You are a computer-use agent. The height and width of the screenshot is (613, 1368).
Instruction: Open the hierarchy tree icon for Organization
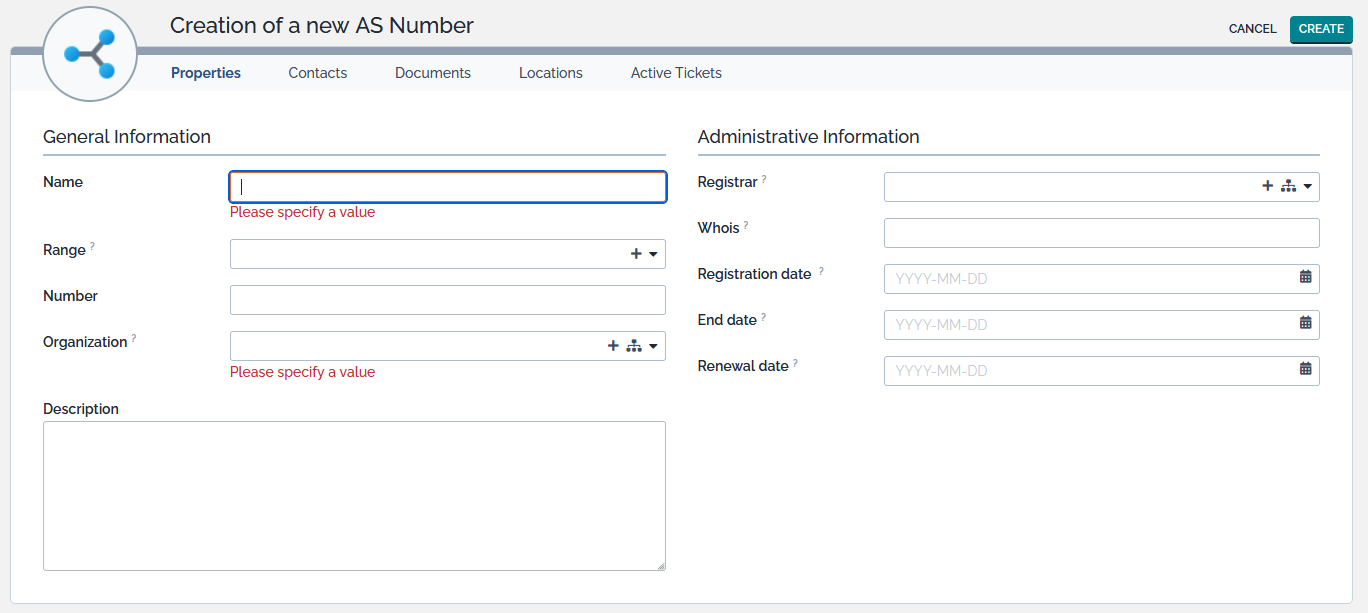pos(633,346)
